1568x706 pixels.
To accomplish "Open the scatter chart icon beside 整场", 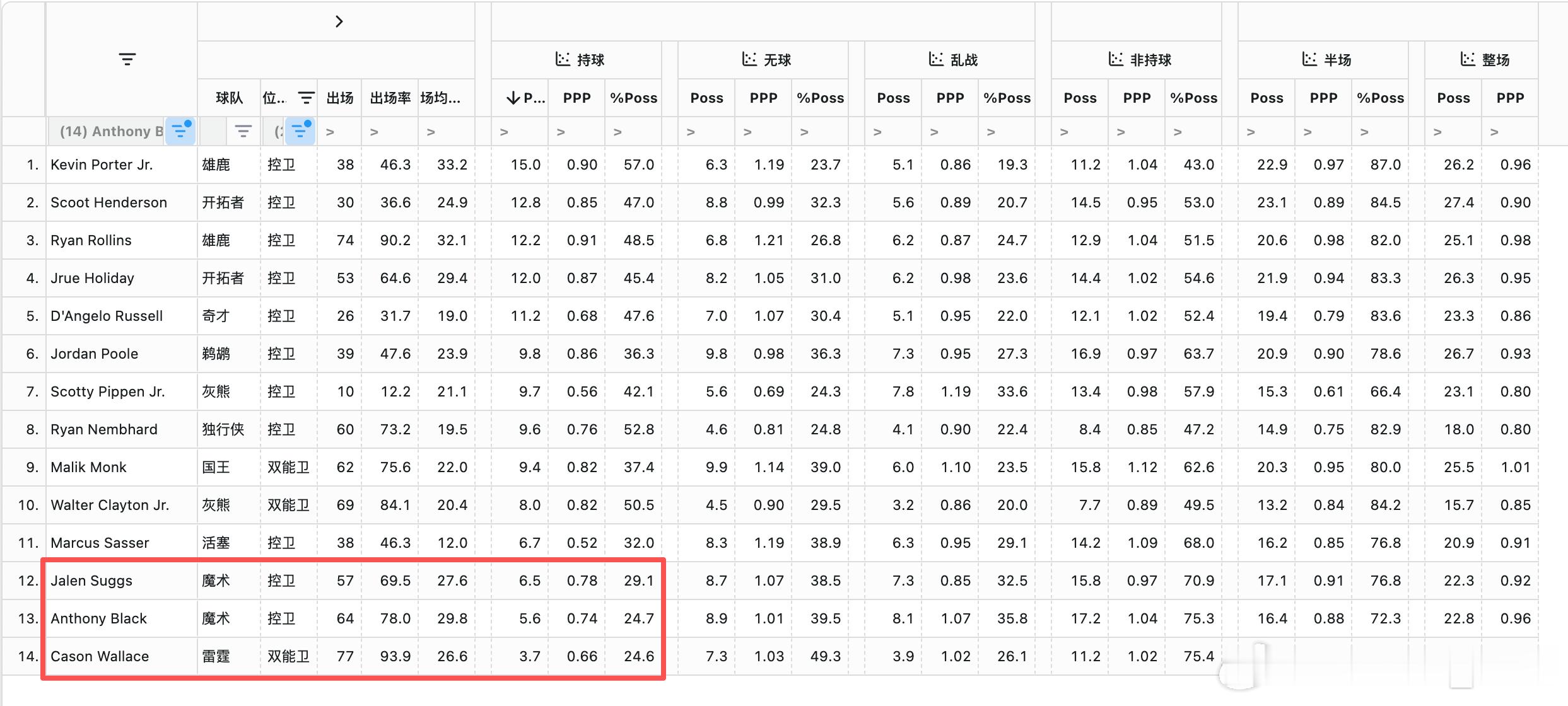I will click(1468, 59).
